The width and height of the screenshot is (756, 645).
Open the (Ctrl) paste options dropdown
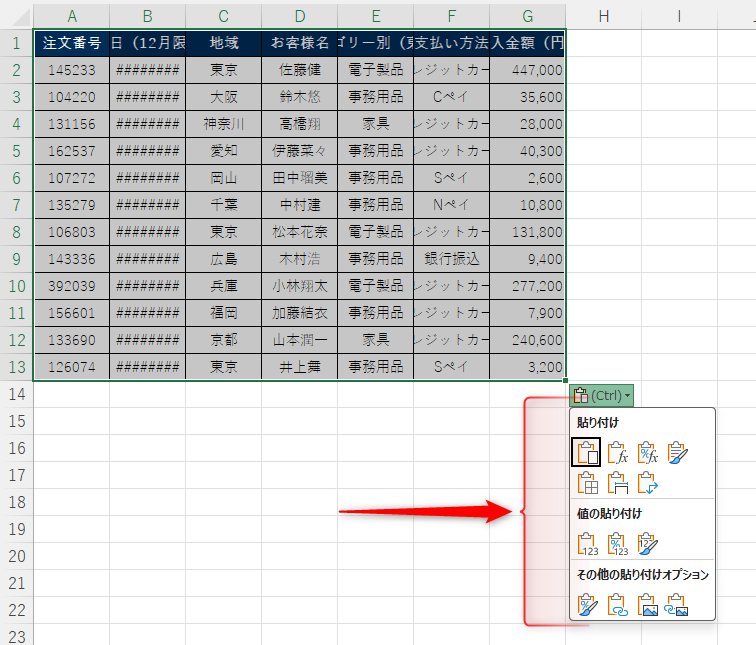pyautogui.click(x=601, y=396)
